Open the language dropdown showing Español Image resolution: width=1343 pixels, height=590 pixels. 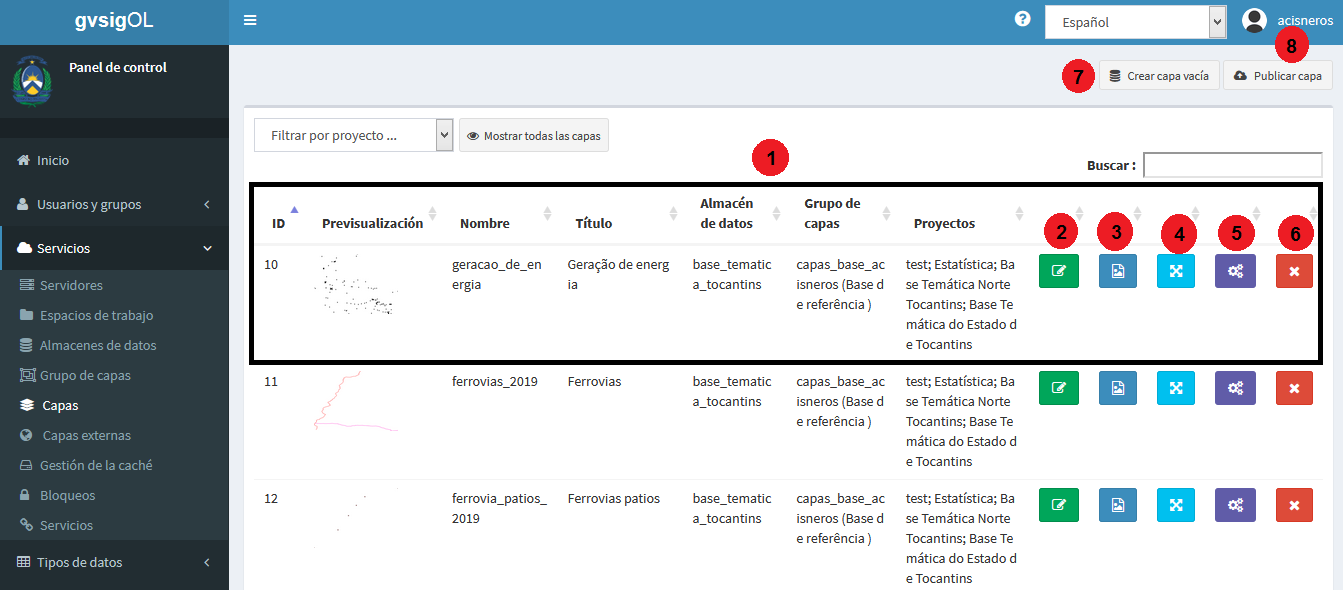click(x=1135, y=22)
